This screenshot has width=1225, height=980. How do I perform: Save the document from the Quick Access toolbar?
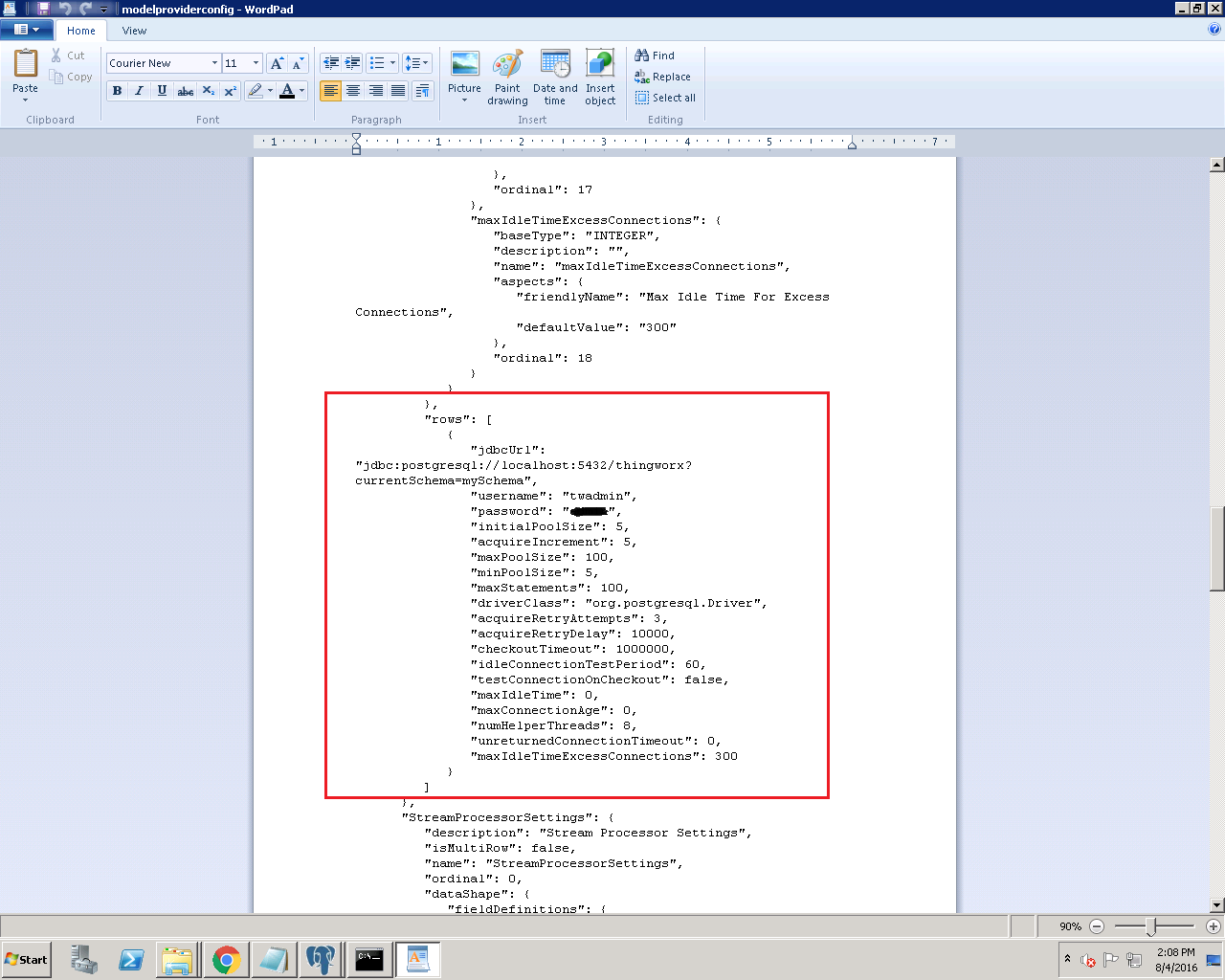pos(43,9)
